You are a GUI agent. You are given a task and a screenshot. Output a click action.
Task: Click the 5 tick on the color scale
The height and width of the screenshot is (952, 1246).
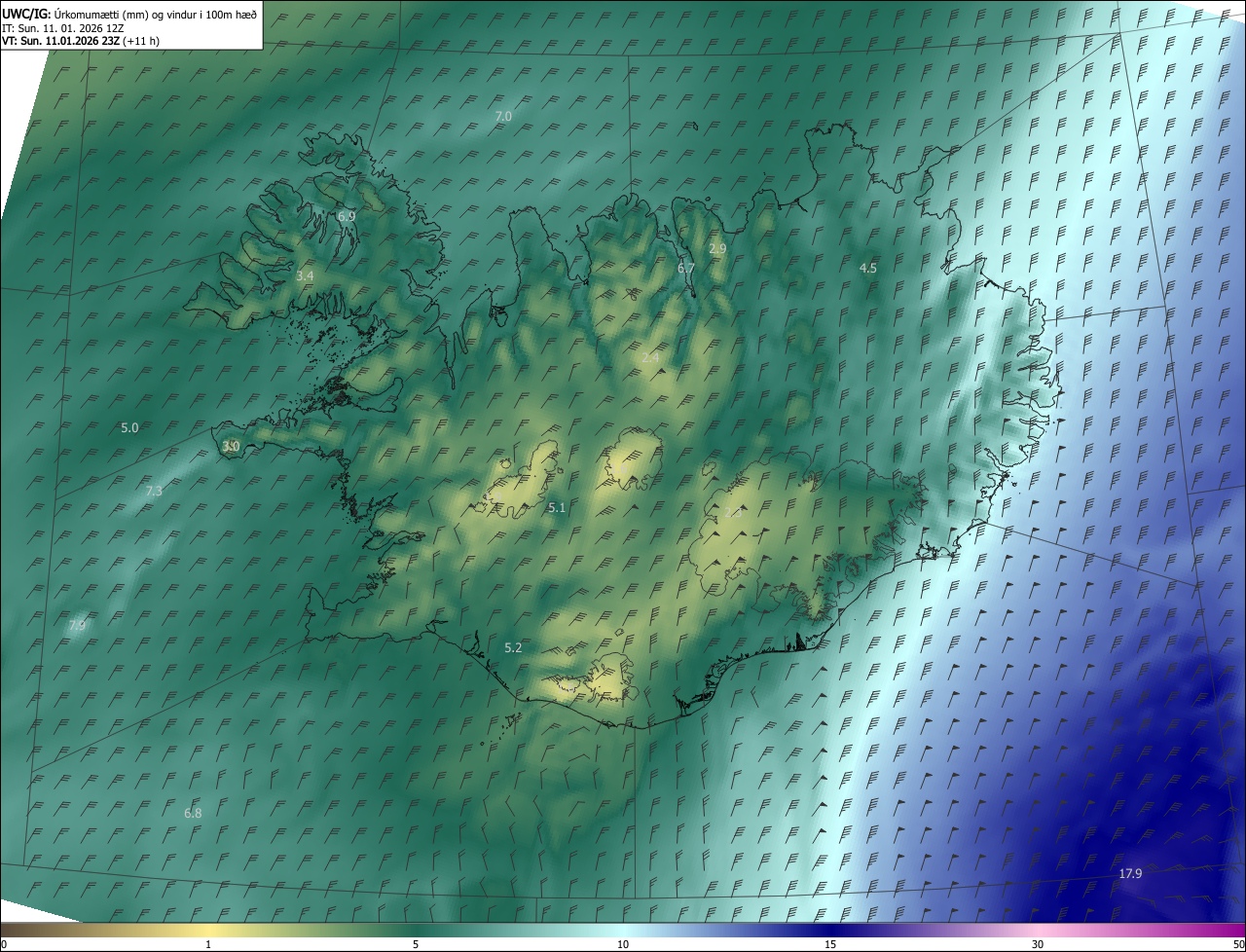pos(416,944)
